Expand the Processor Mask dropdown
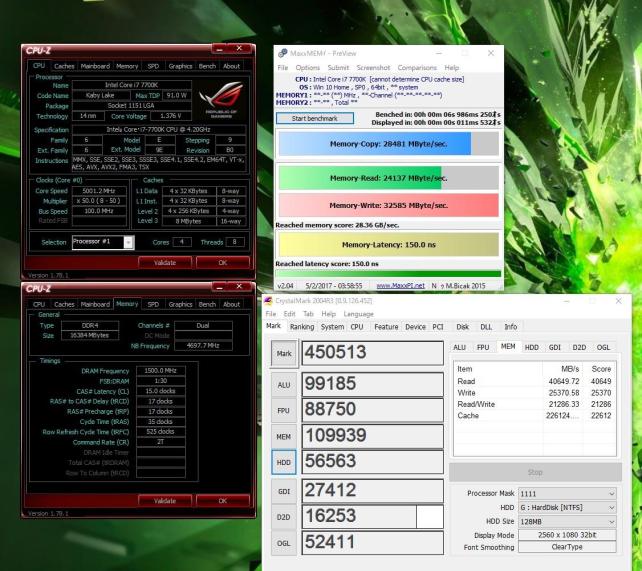Screen dimensions: 642x571 (x=611, y=494)
